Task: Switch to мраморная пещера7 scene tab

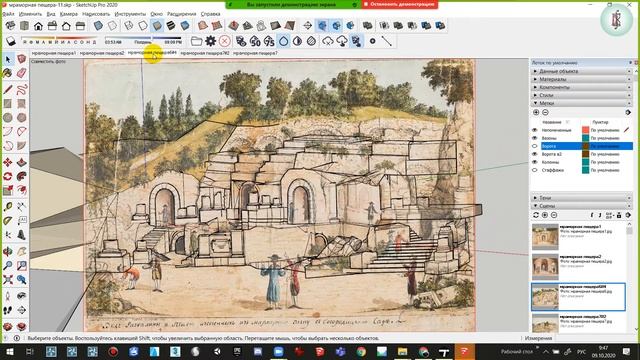Action: [256, 53]
